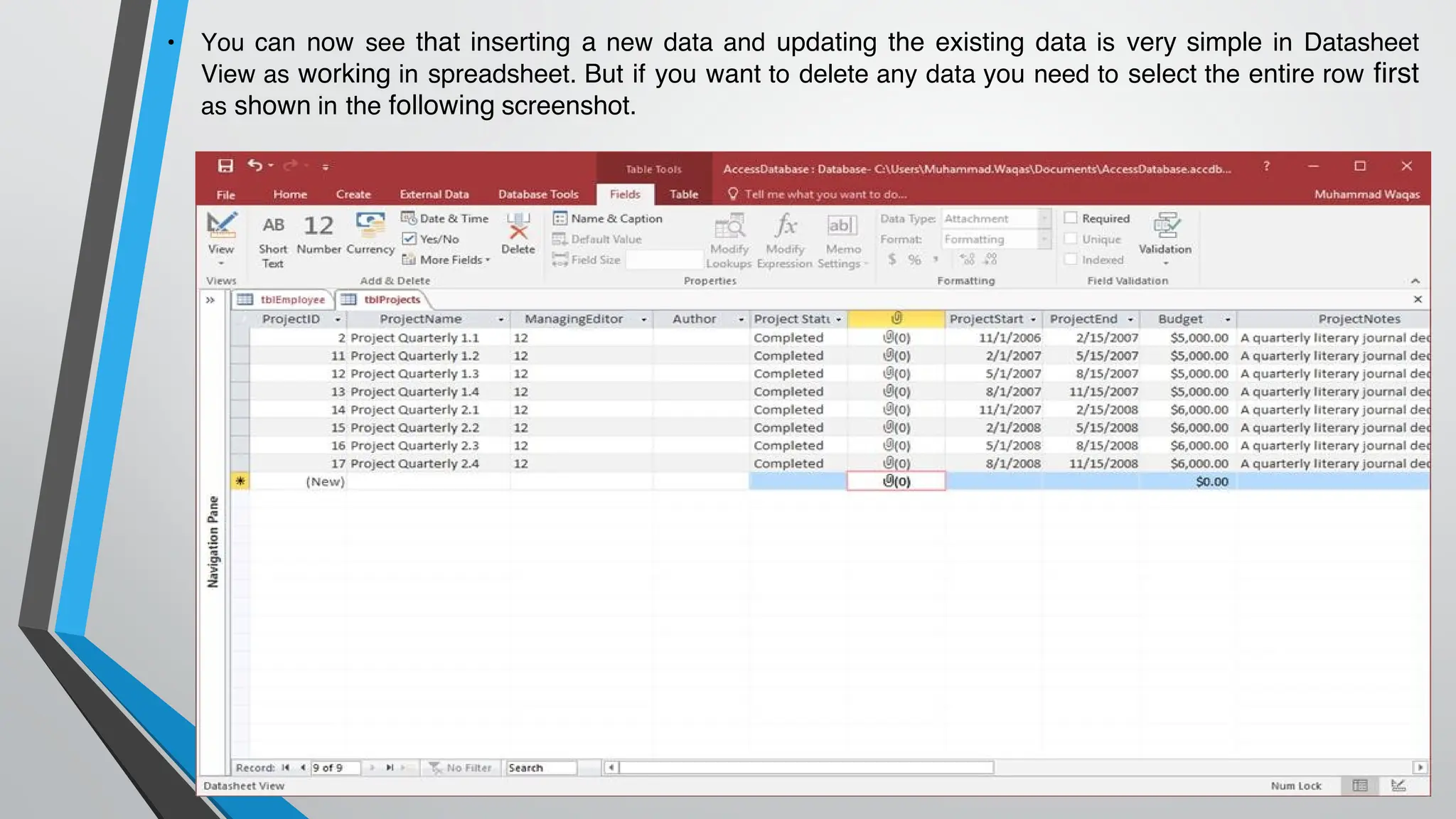Image resolution: width=1456 pixels, height=819 pixels.
Task: Enable the Indexed checkbox
Action: point(1071,259)
